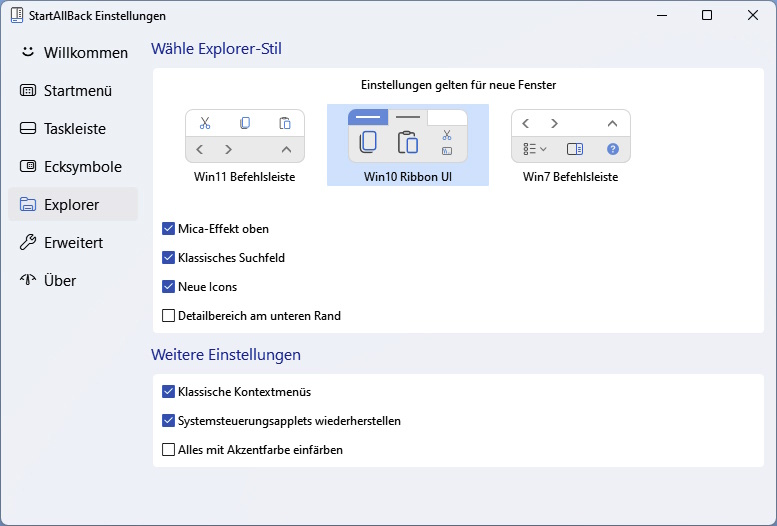The height and width of the screenshot is (526, 777).
Task: Choose the Win10 Ribbon UI thumbnail
Action: point(408,136)
